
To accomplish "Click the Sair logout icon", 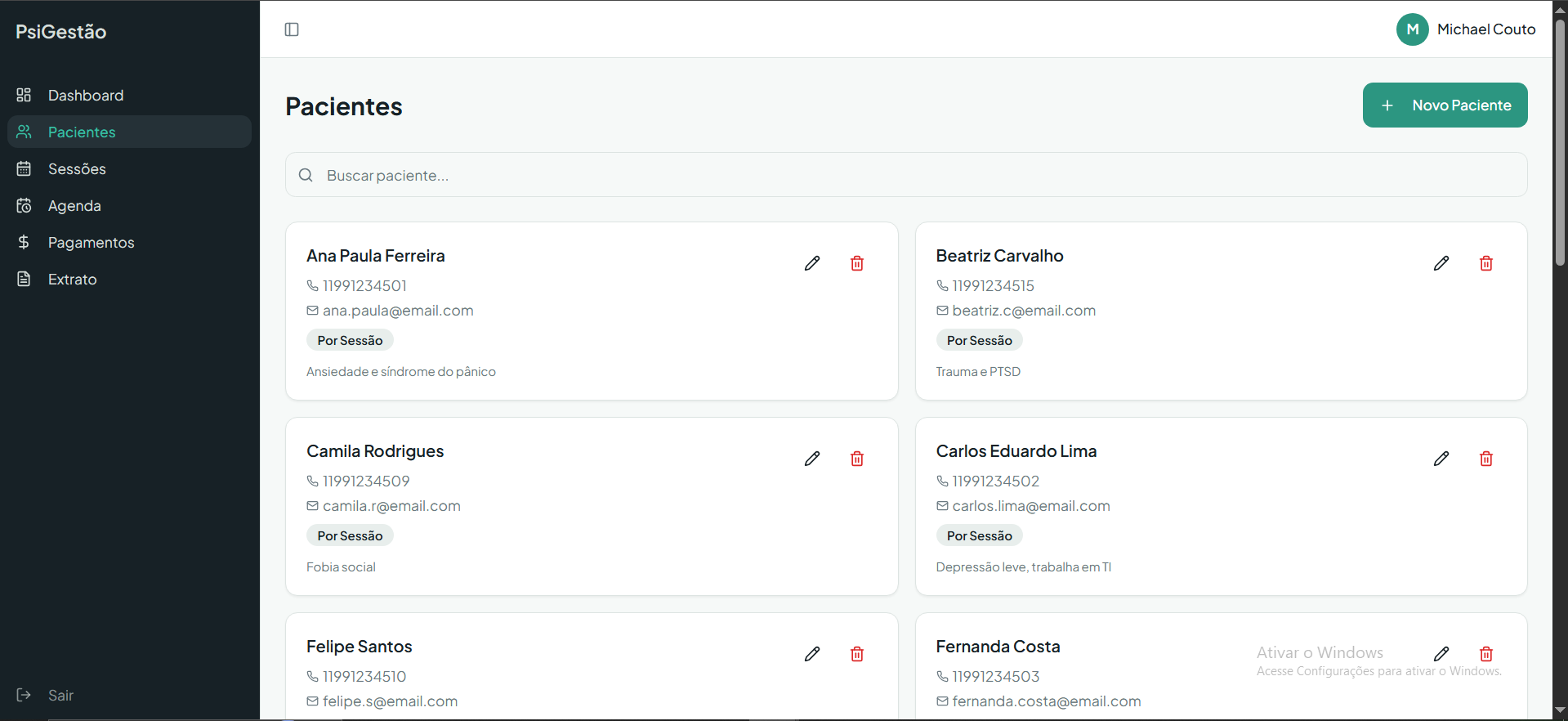I will pos(24,695).
